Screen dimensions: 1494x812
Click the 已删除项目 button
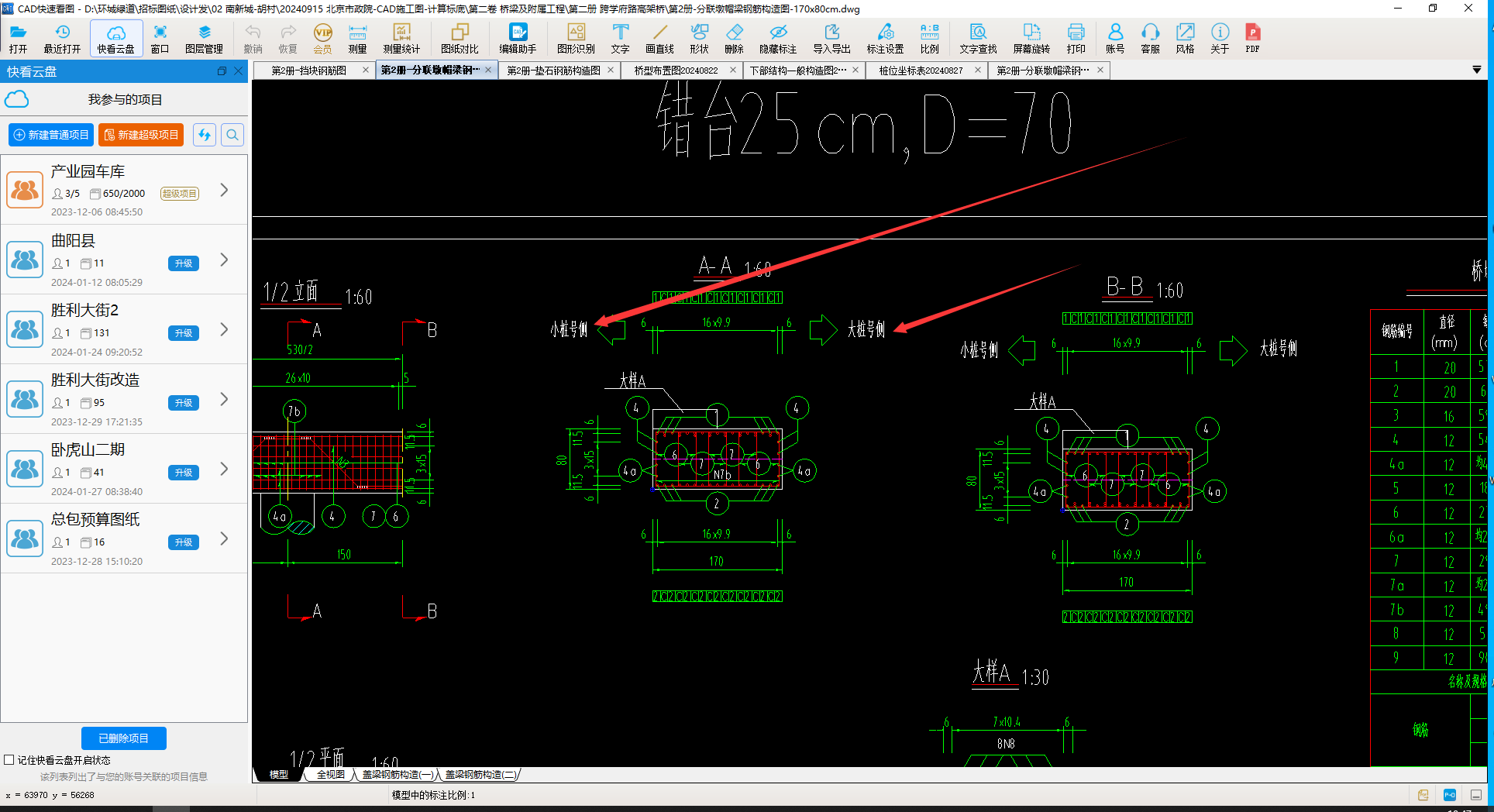pyautogui.click(x=124, y=738)
